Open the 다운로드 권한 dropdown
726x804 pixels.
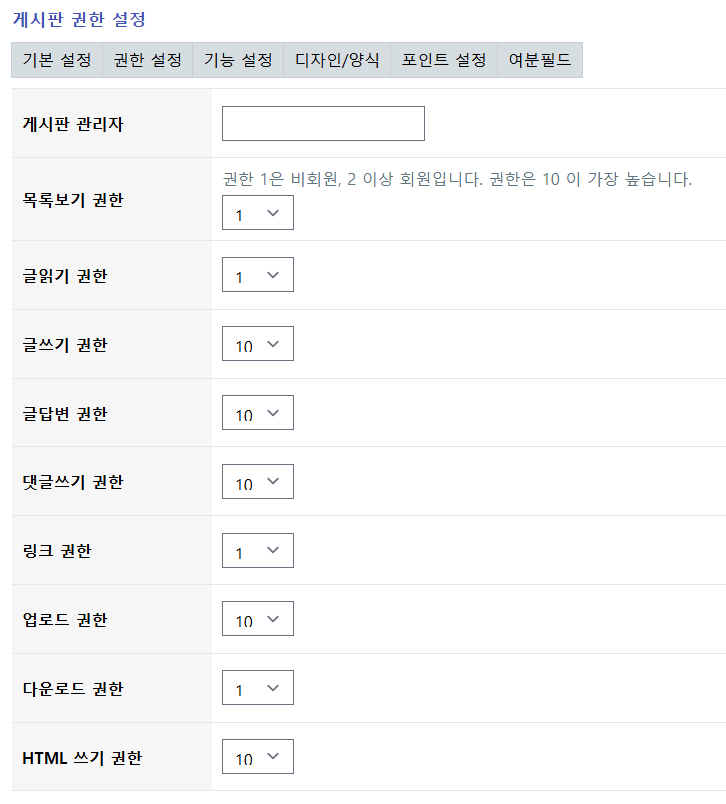pos(258,688)
